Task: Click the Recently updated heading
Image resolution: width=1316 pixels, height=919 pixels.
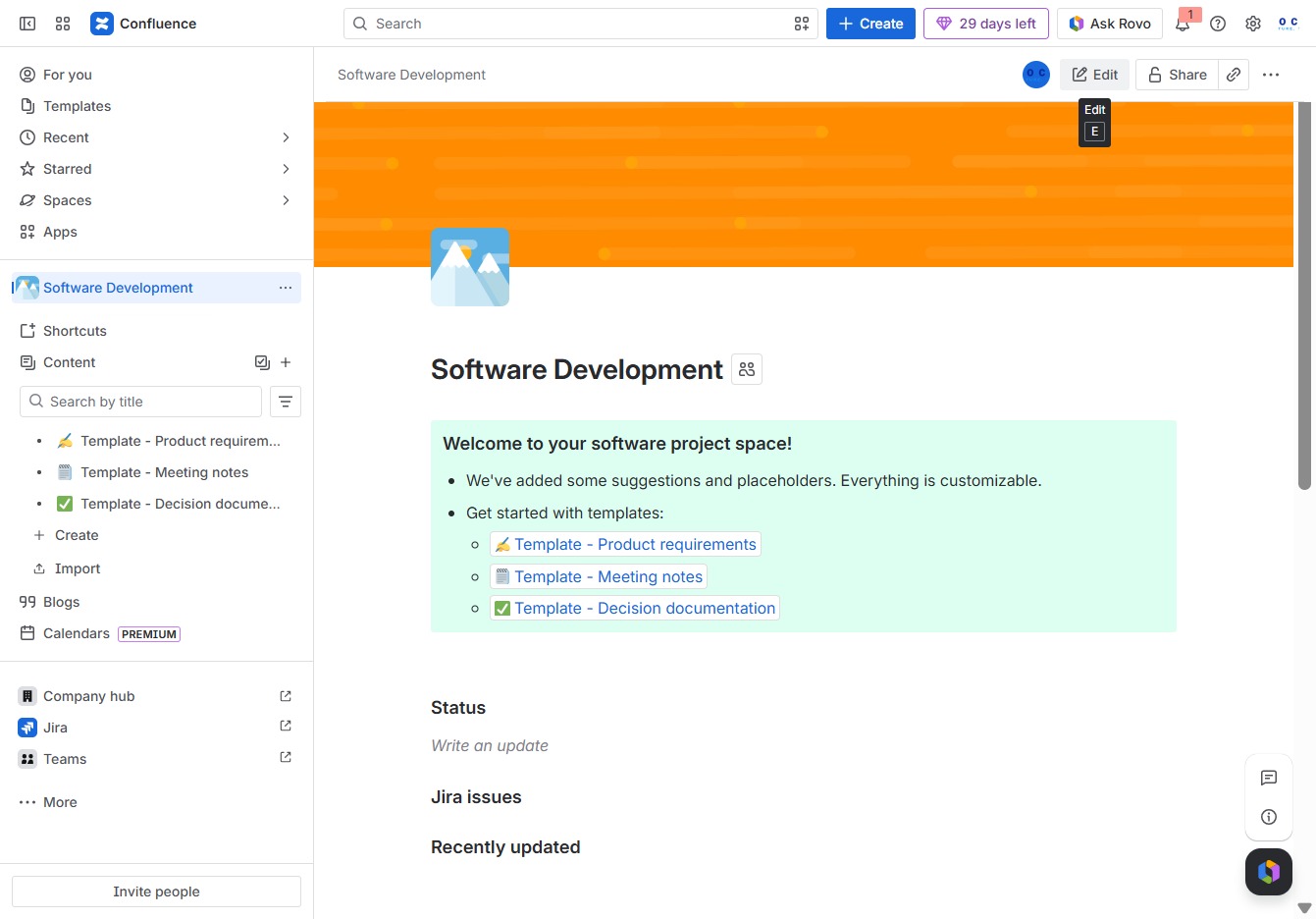Action: coord(505,847)
